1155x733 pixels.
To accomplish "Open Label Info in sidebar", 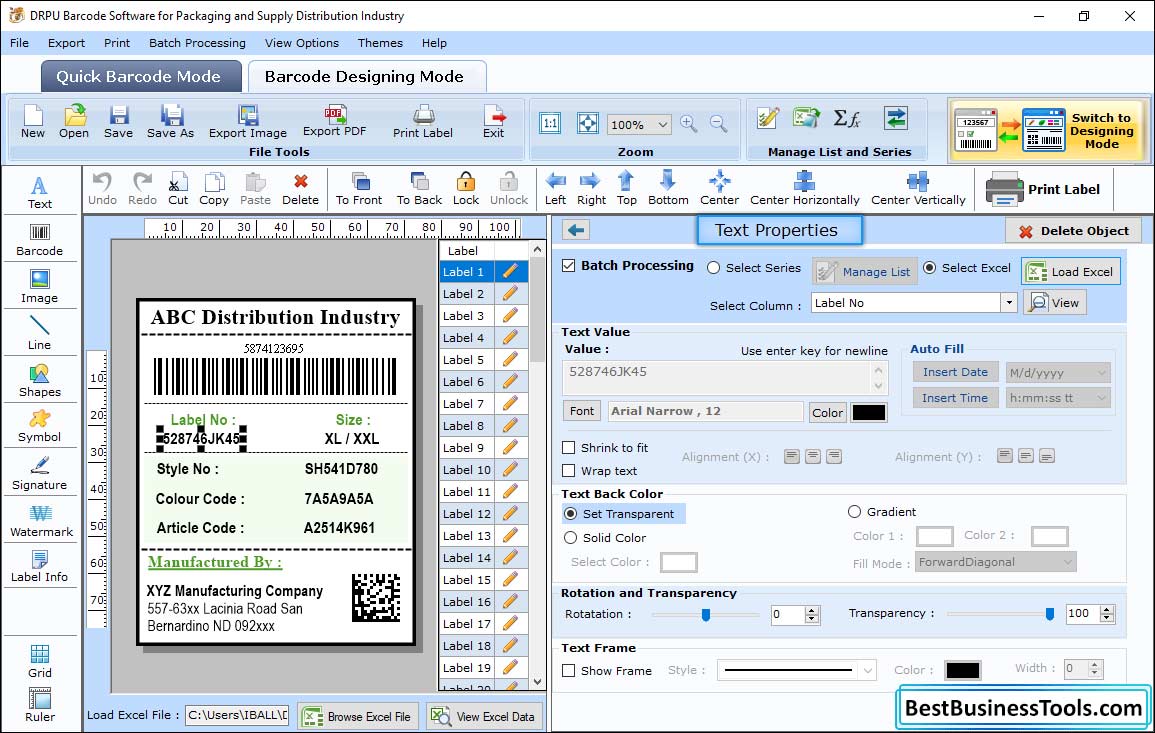I will click(40, 567).
